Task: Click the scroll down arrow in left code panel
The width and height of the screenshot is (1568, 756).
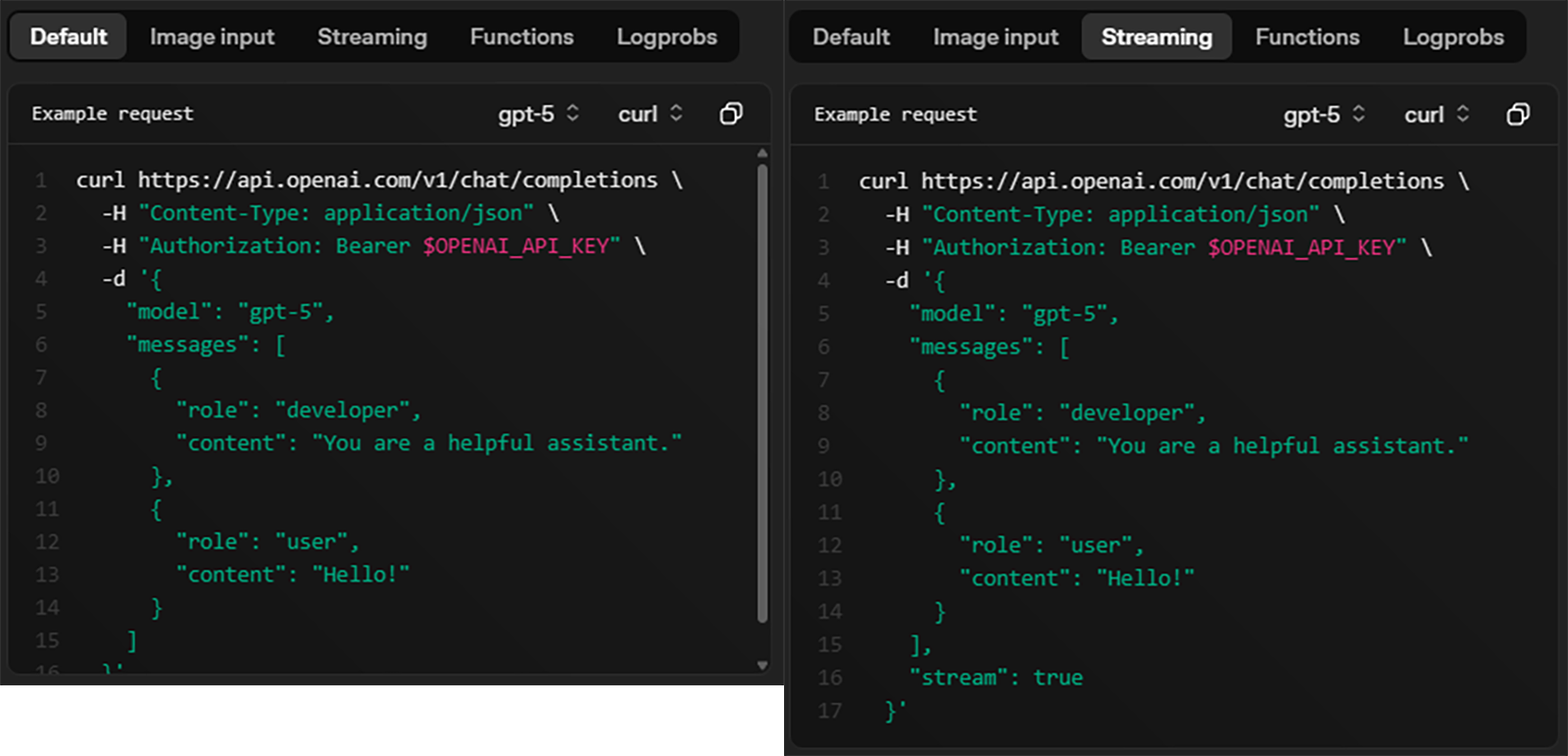Action: (762, 665)
